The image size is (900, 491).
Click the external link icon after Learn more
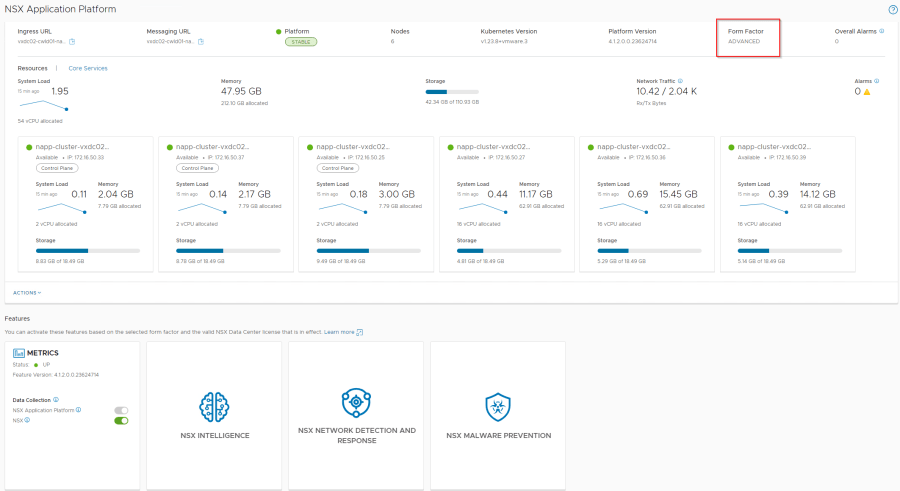pyautogui.click(x=360, y=332)
